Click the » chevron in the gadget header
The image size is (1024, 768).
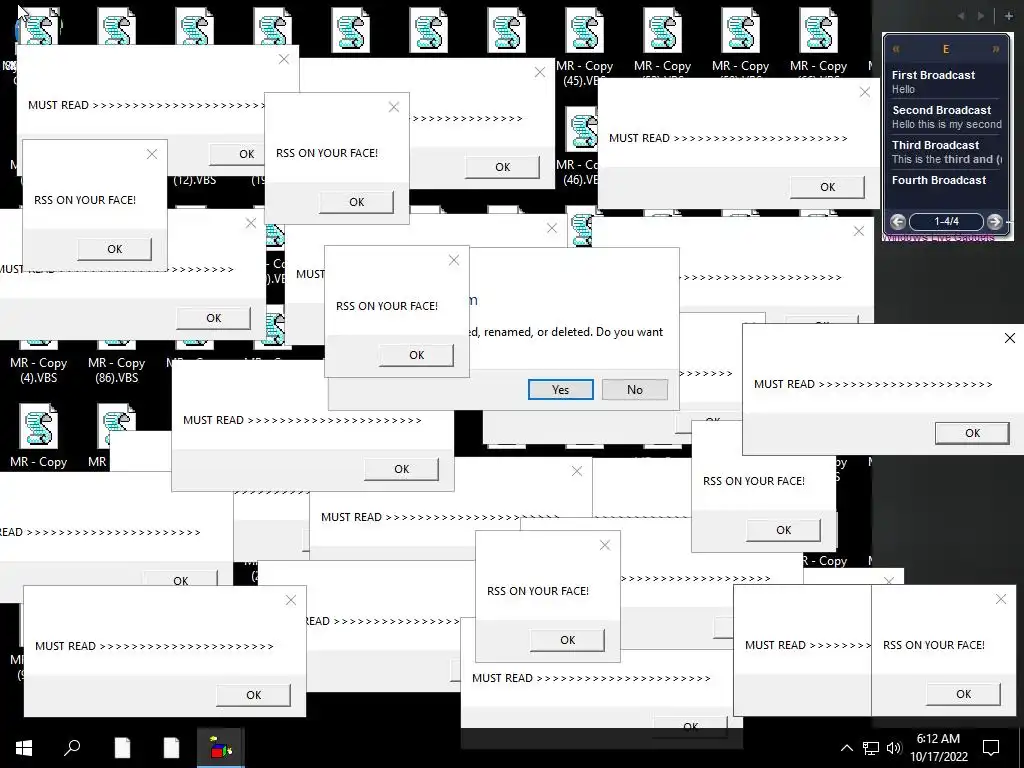pyautogui.click(x=995, y=49)
